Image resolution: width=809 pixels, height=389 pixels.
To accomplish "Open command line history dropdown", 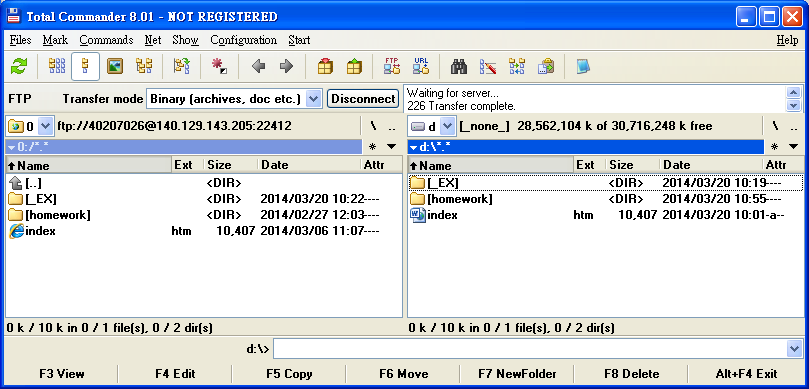I will coord(795,349).
